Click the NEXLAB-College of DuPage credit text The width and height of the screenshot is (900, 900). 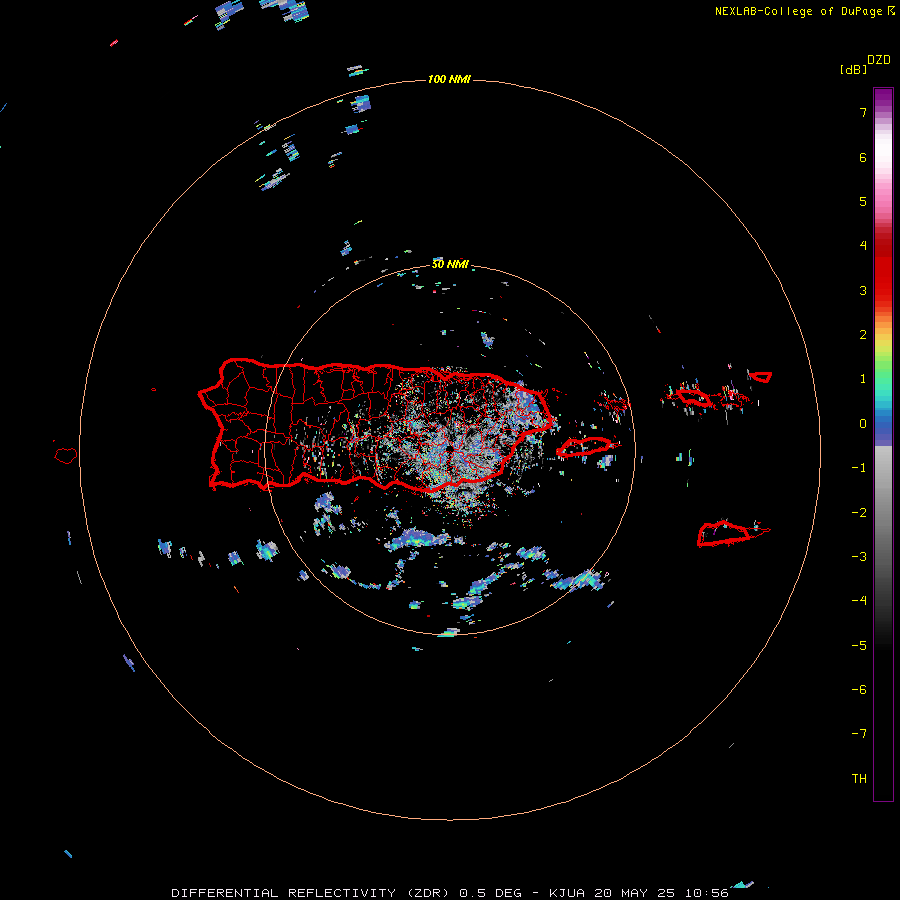(x=798, y=11)
